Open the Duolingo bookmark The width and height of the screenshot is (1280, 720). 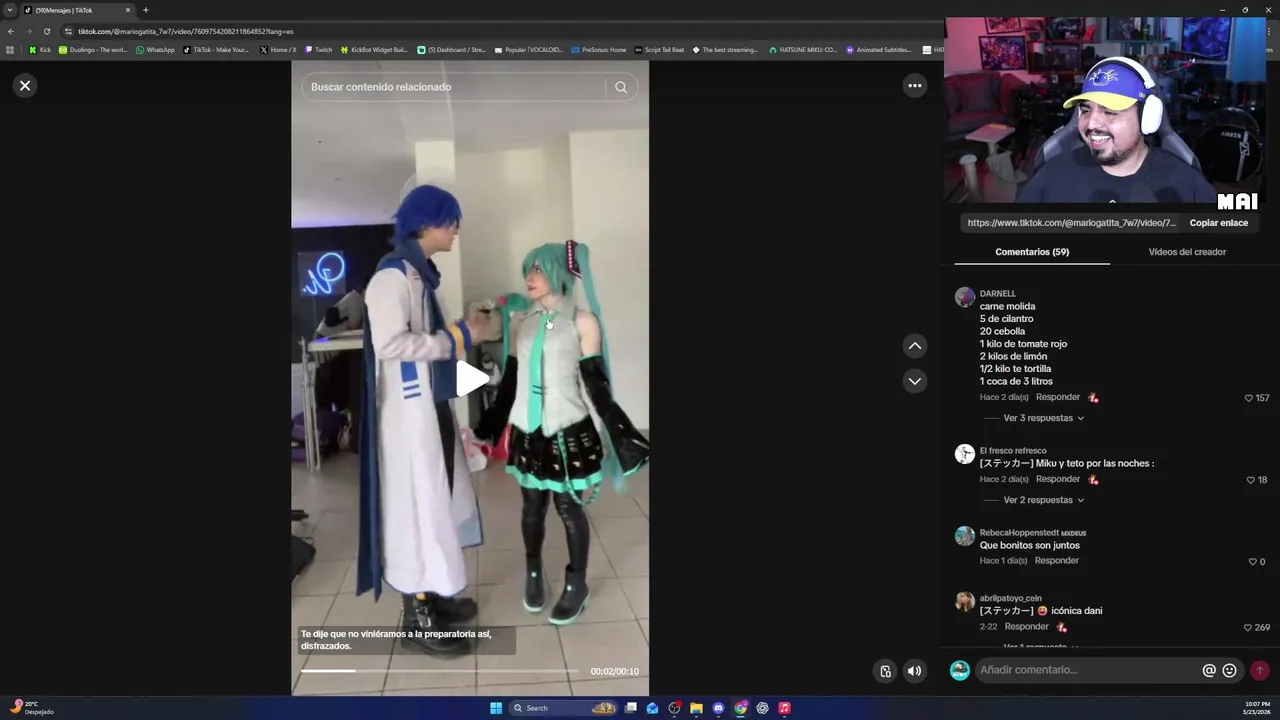click(93, 50)
